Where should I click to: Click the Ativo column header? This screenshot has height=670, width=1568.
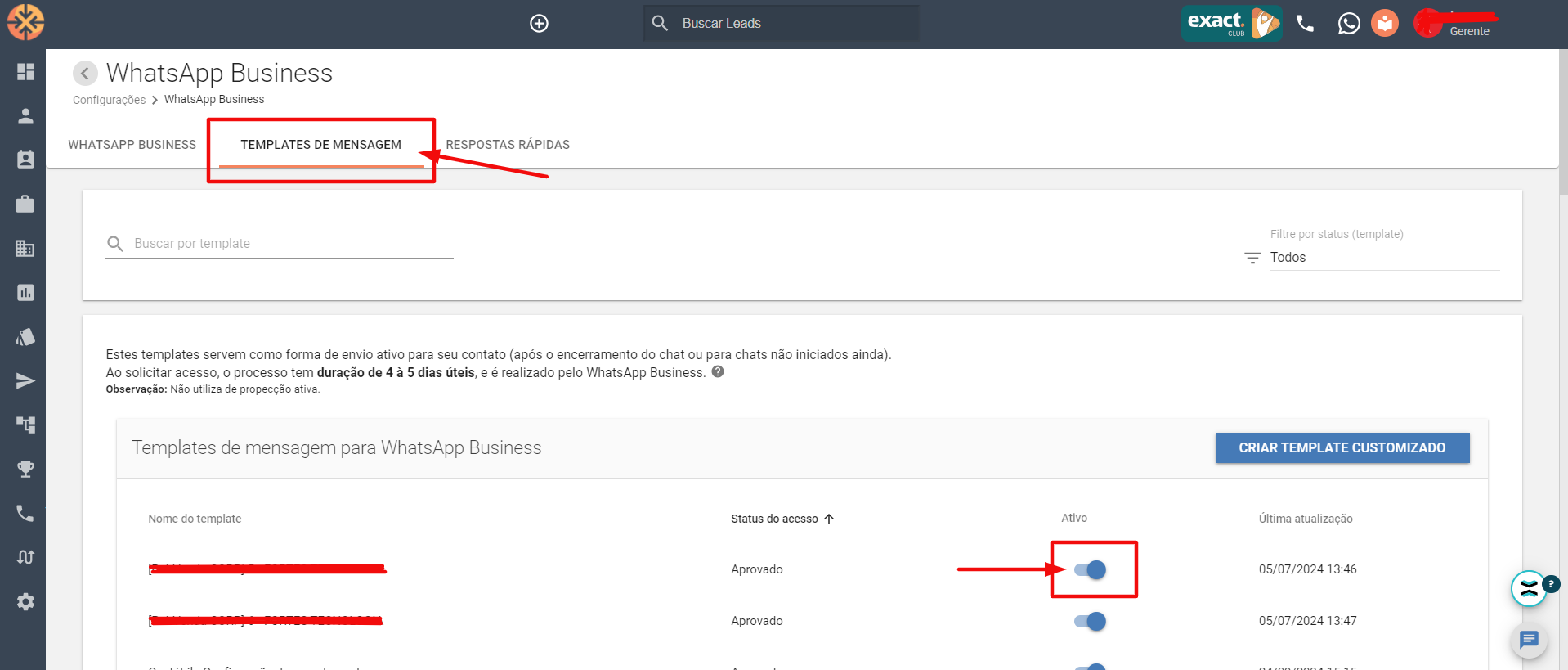(1074, 518)
